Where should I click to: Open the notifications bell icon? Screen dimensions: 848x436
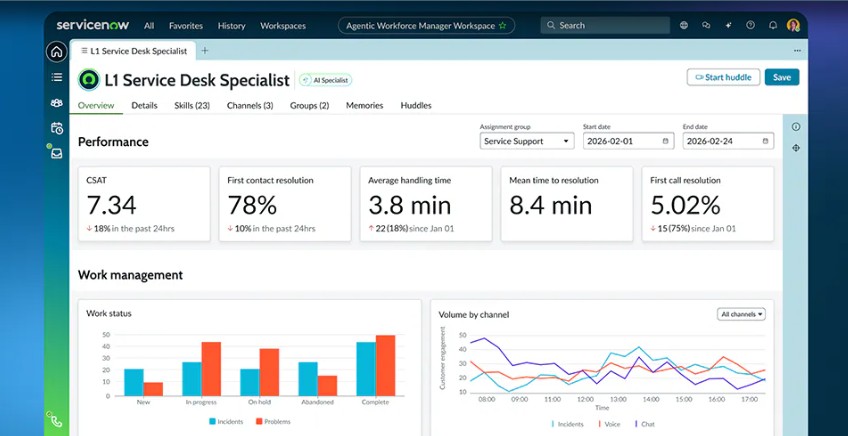tap(773, 25)
